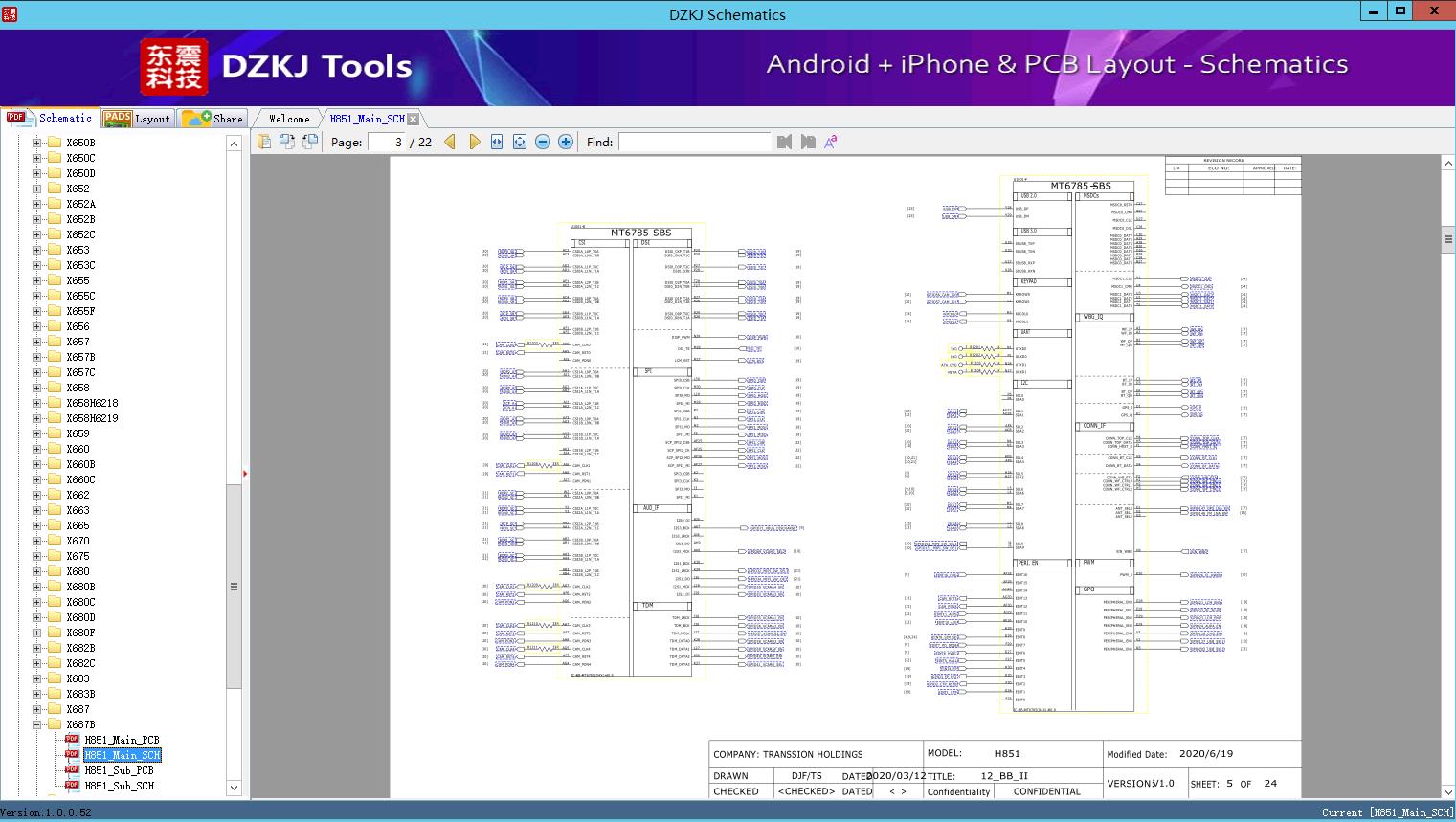1456x822 pixels.
Task: Click the find previous icon
Action: (x=785, y=142)
